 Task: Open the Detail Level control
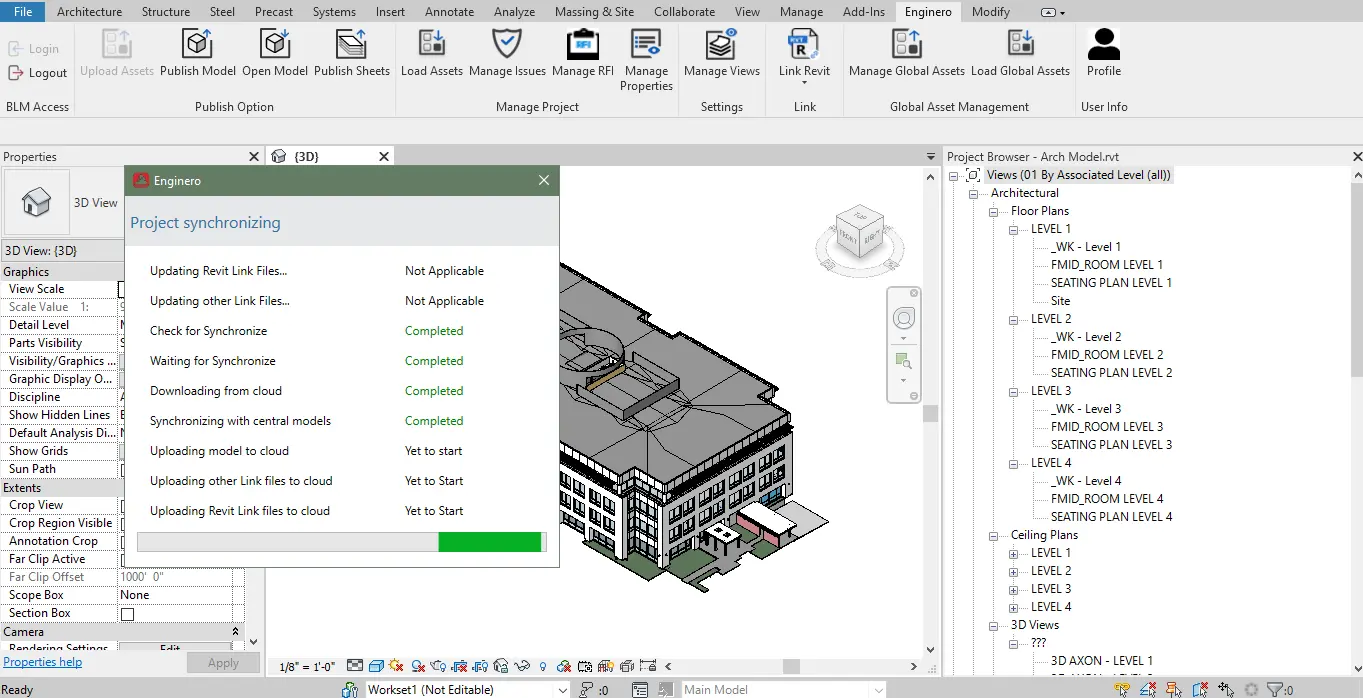355,666
